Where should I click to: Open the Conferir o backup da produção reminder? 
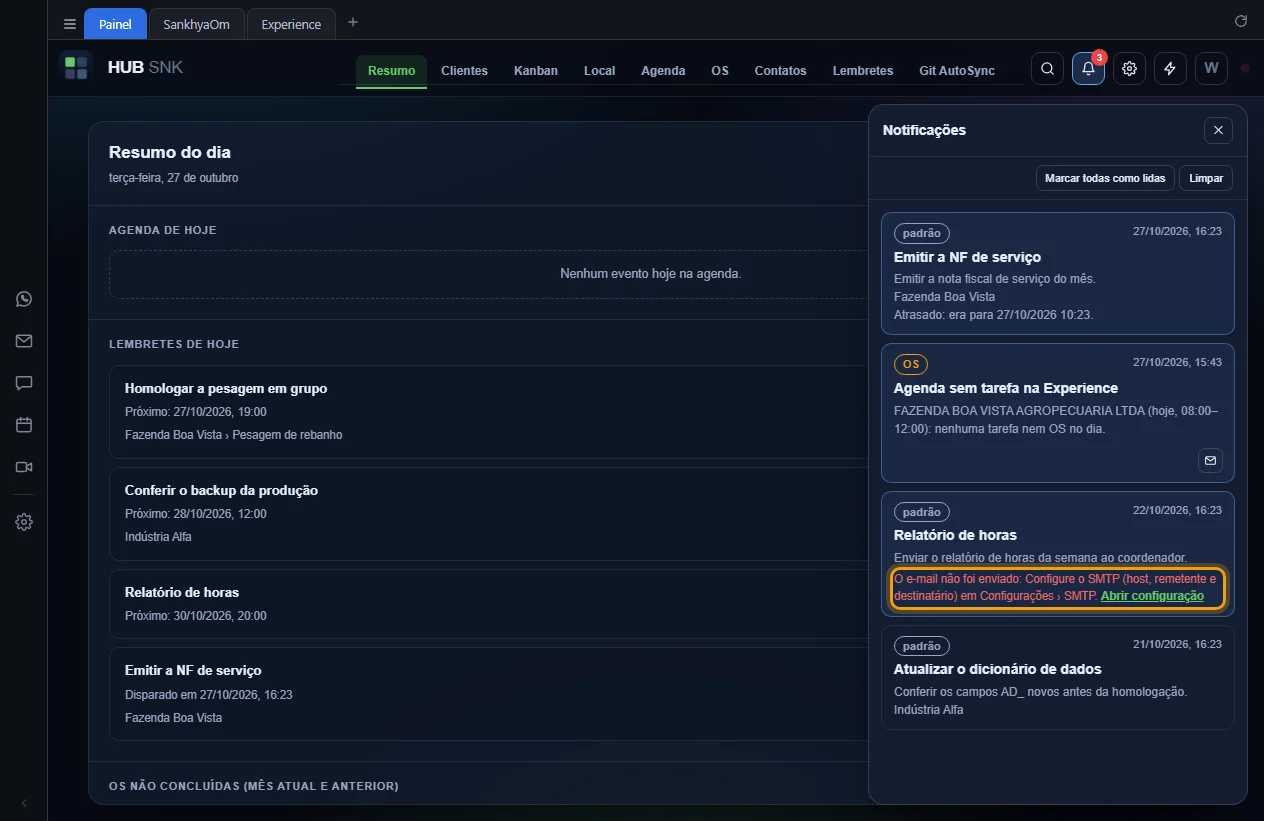pyautogui.click(x=489, y=514)
